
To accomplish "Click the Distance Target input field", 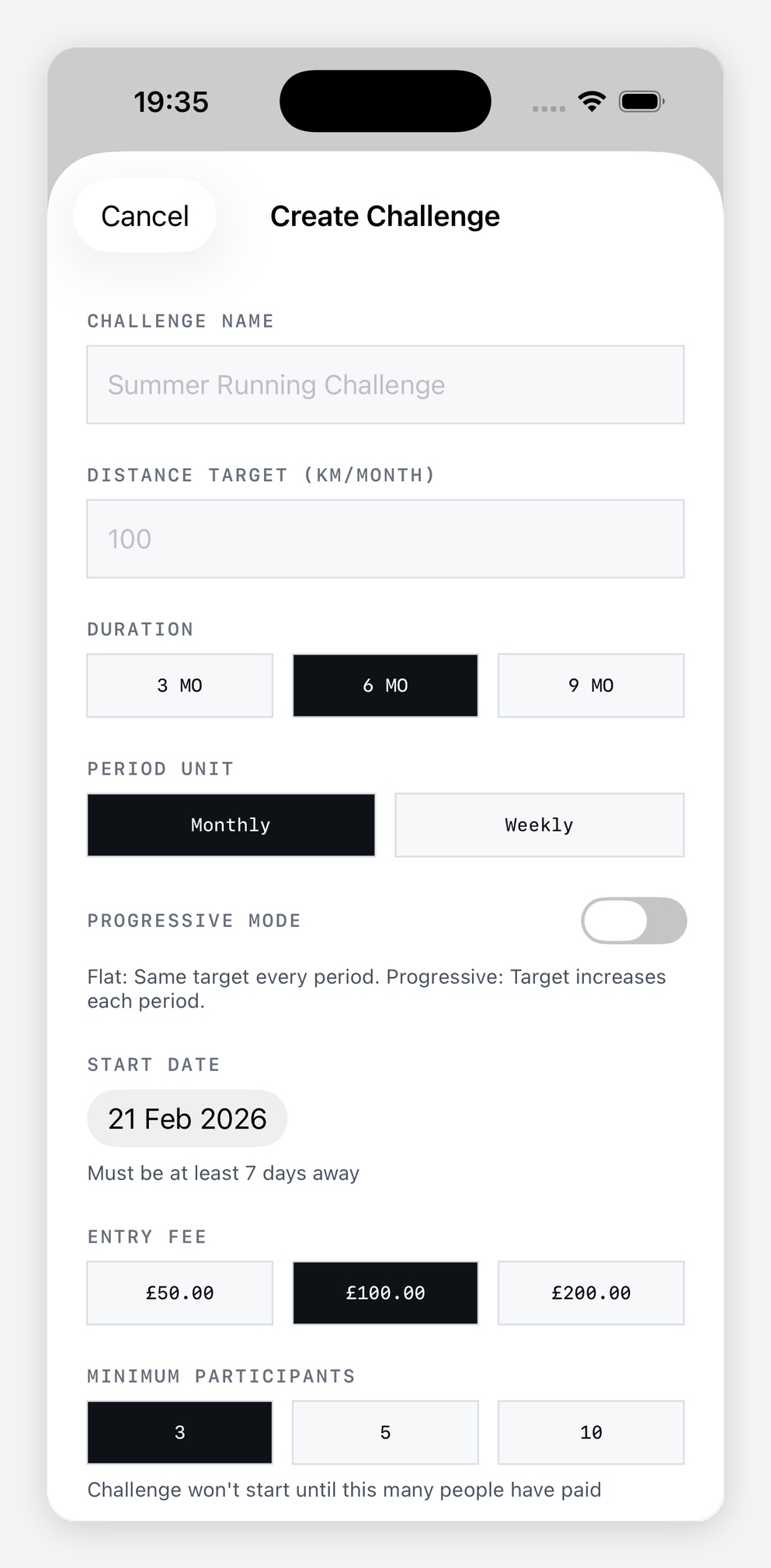I will (x=385, y=539).
